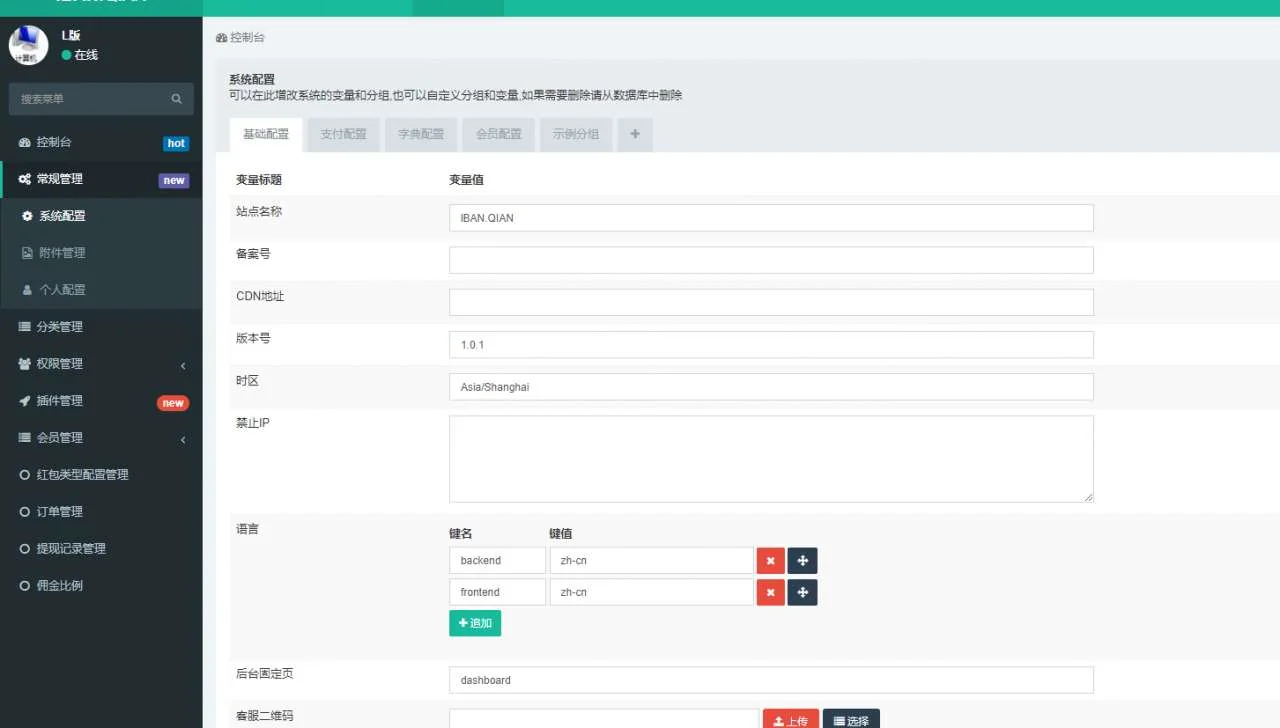Open 个人配置 in the sidebar
1280x728 pixels.
point(62,290)
